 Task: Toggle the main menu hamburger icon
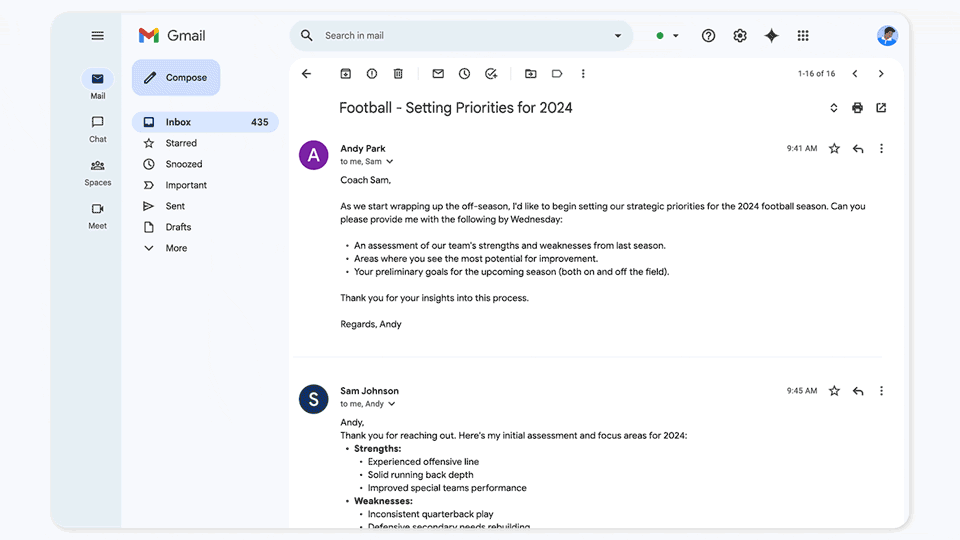[97, 36]
